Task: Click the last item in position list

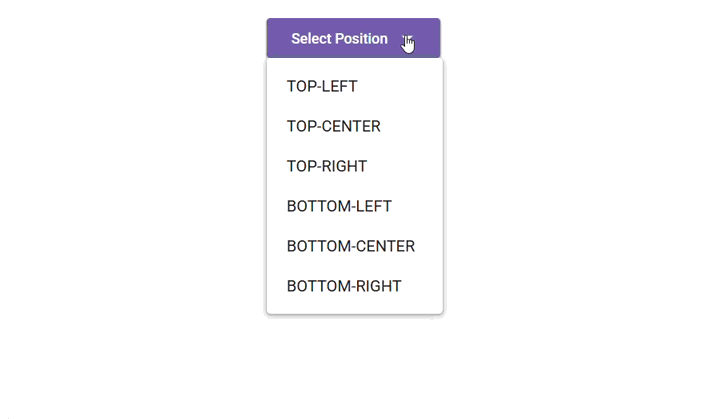Action: [344, 287]
